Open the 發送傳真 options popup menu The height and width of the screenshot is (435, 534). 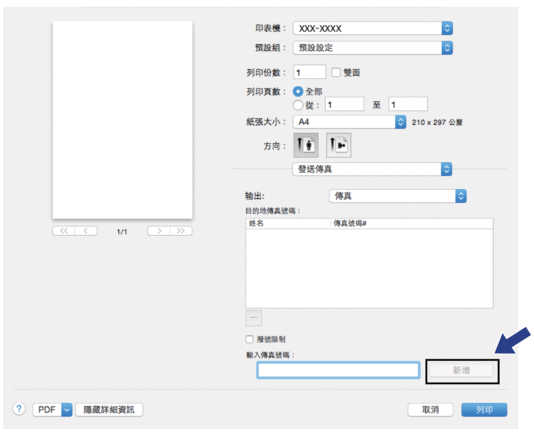[372, 169]
